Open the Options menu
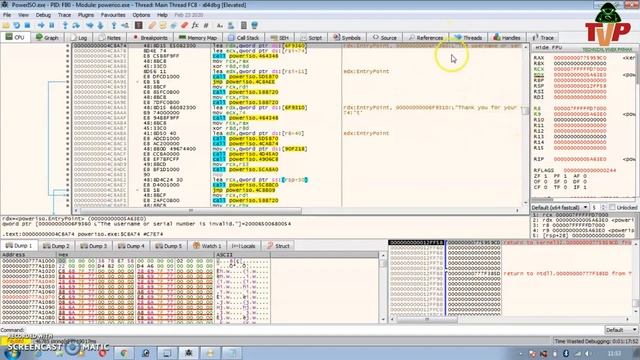Viewport: 640px width, 360px height. 141,15
